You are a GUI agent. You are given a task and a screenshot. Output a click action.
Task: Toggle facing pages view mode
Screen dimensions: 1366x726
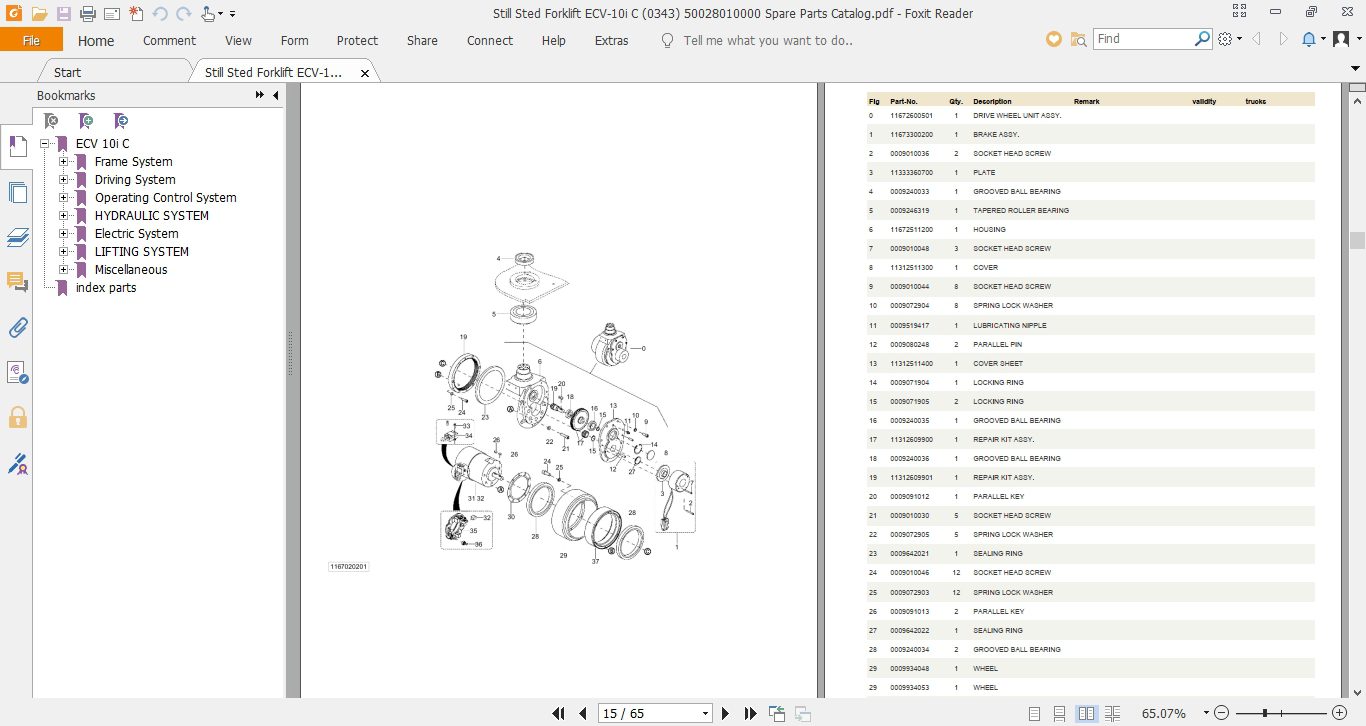pyautogui.click(x=1086, y=713)
